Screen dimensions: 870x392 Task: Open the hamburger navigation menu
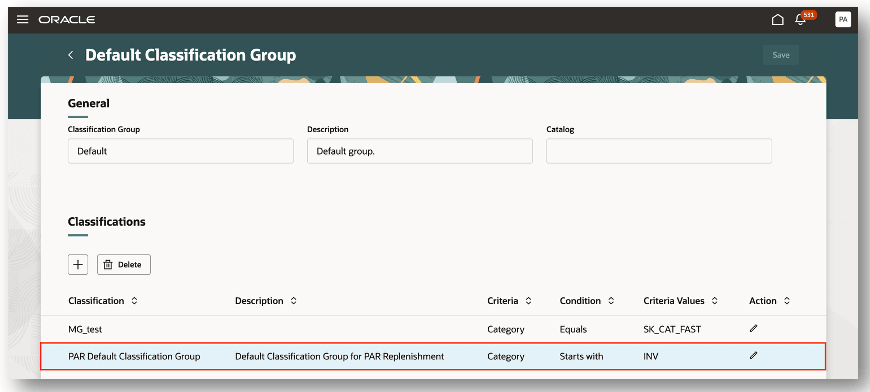22,19
